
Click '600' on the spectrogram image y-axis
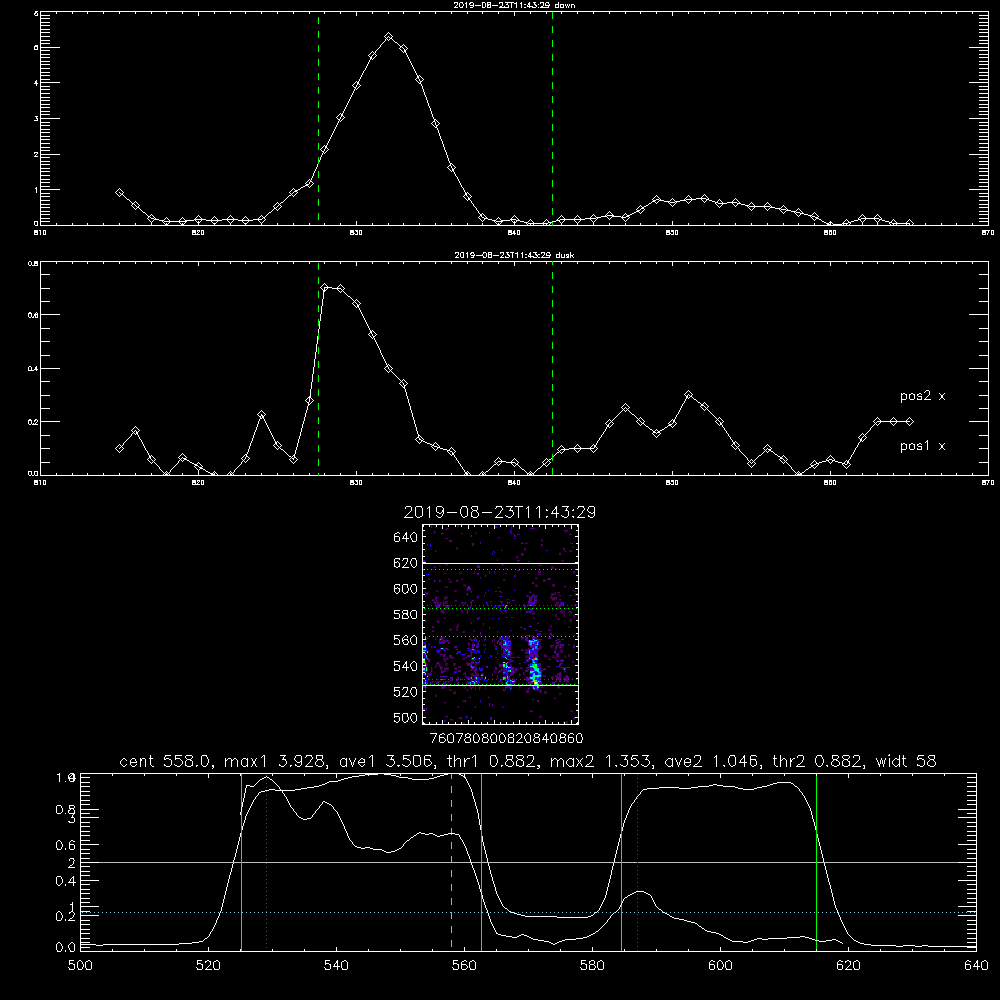tap(406, 589)
